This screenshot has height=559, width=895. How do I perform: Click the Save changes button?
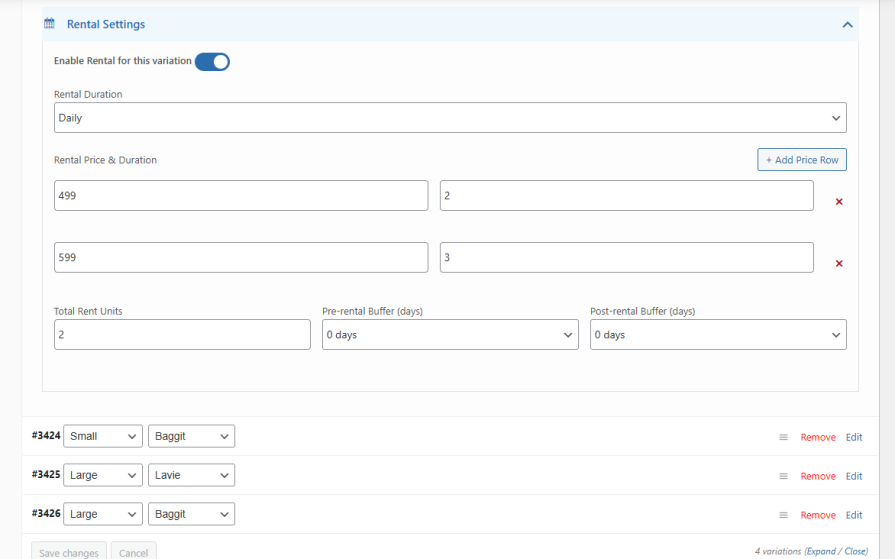pyautogui.click(x=68, y=552)
